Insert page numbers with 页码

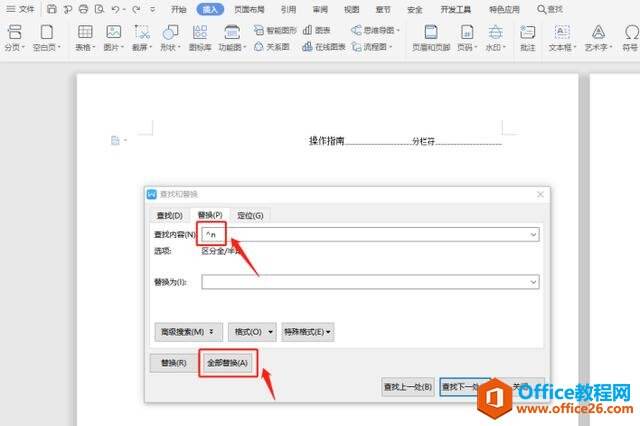467,38
